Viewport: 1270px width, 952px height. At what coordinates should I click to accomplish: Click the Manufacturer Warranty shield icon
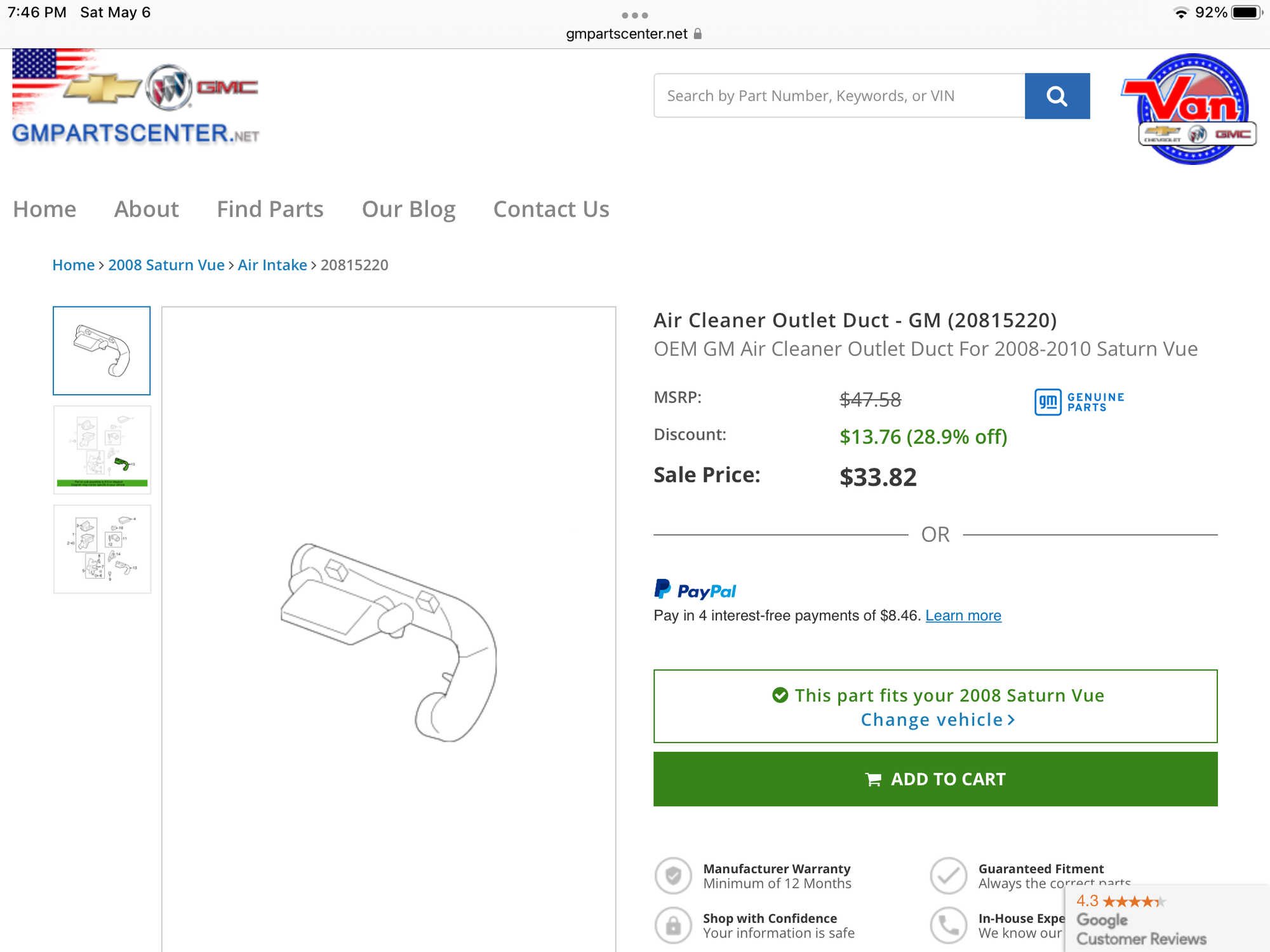pos(673,876)
